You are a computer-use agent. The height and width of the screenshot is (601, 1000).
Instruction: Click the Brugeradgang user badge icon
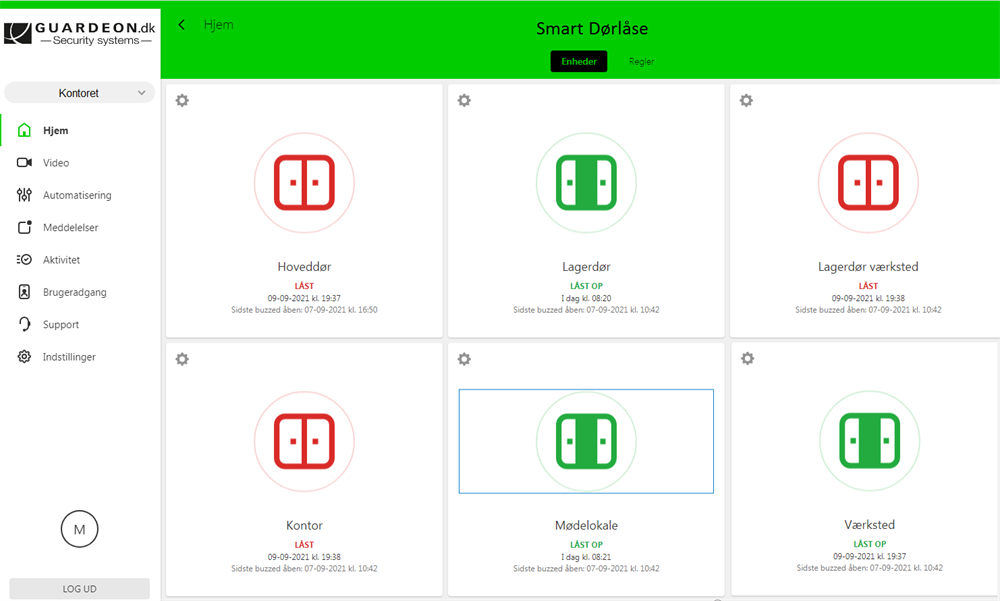[24, 292]
